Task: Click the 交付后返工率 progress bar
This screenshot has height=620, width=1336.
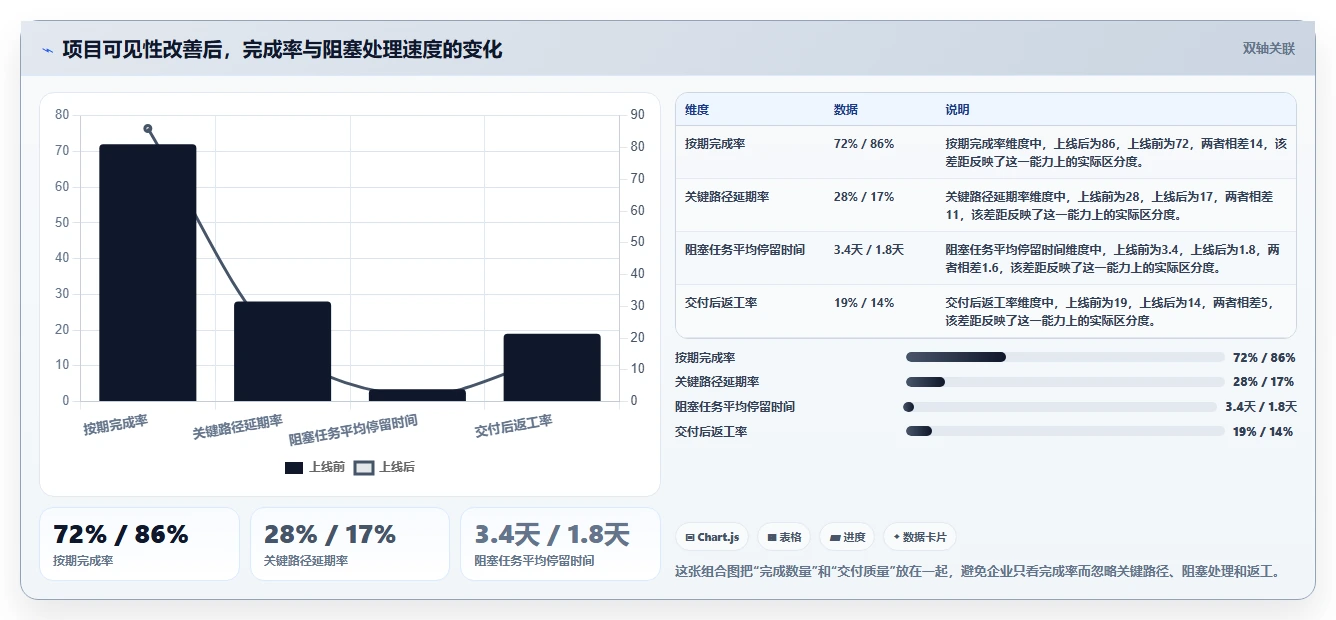Action: [x=1065, y=432]
